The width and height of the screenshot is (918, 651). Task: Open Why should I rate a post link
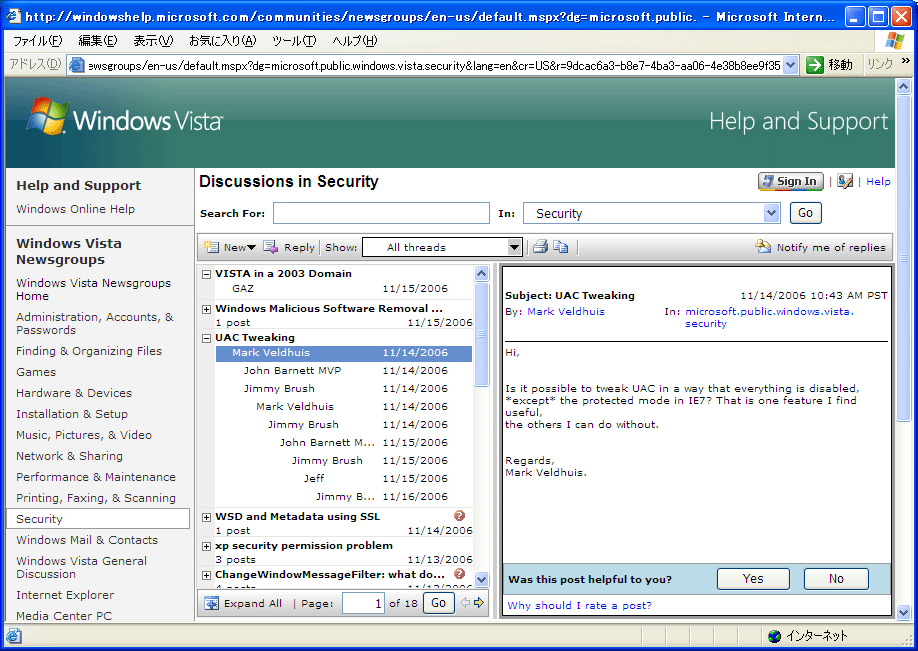click(579, 605)
